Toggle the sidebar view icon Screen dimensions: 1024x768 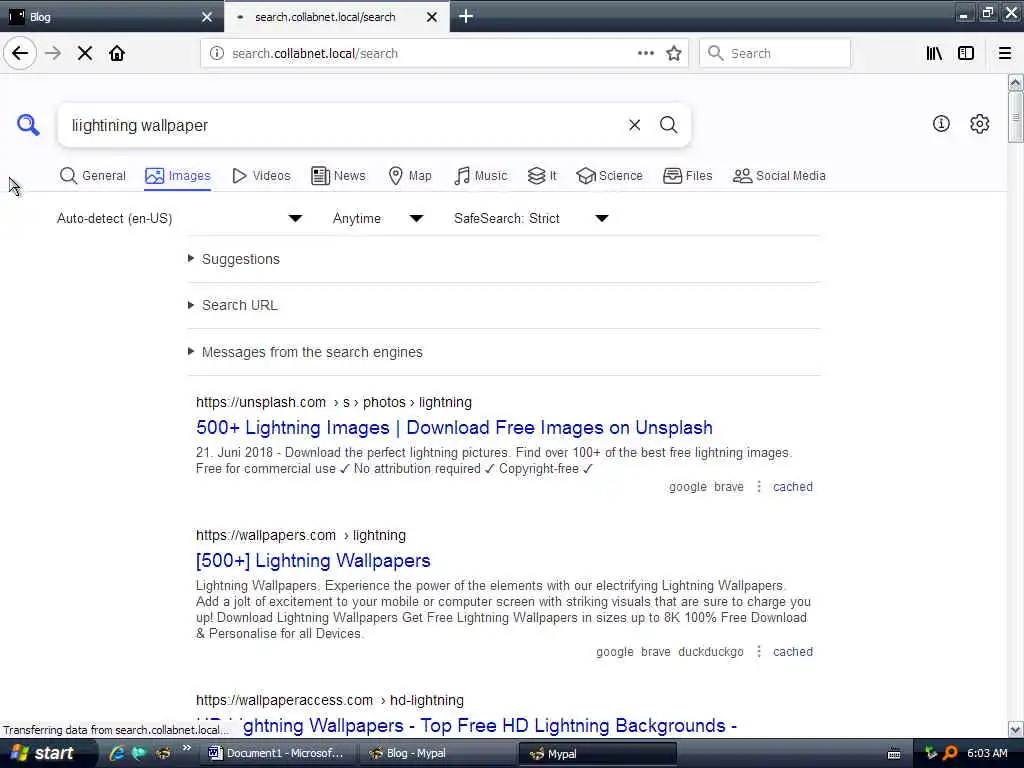click(966, 53)
